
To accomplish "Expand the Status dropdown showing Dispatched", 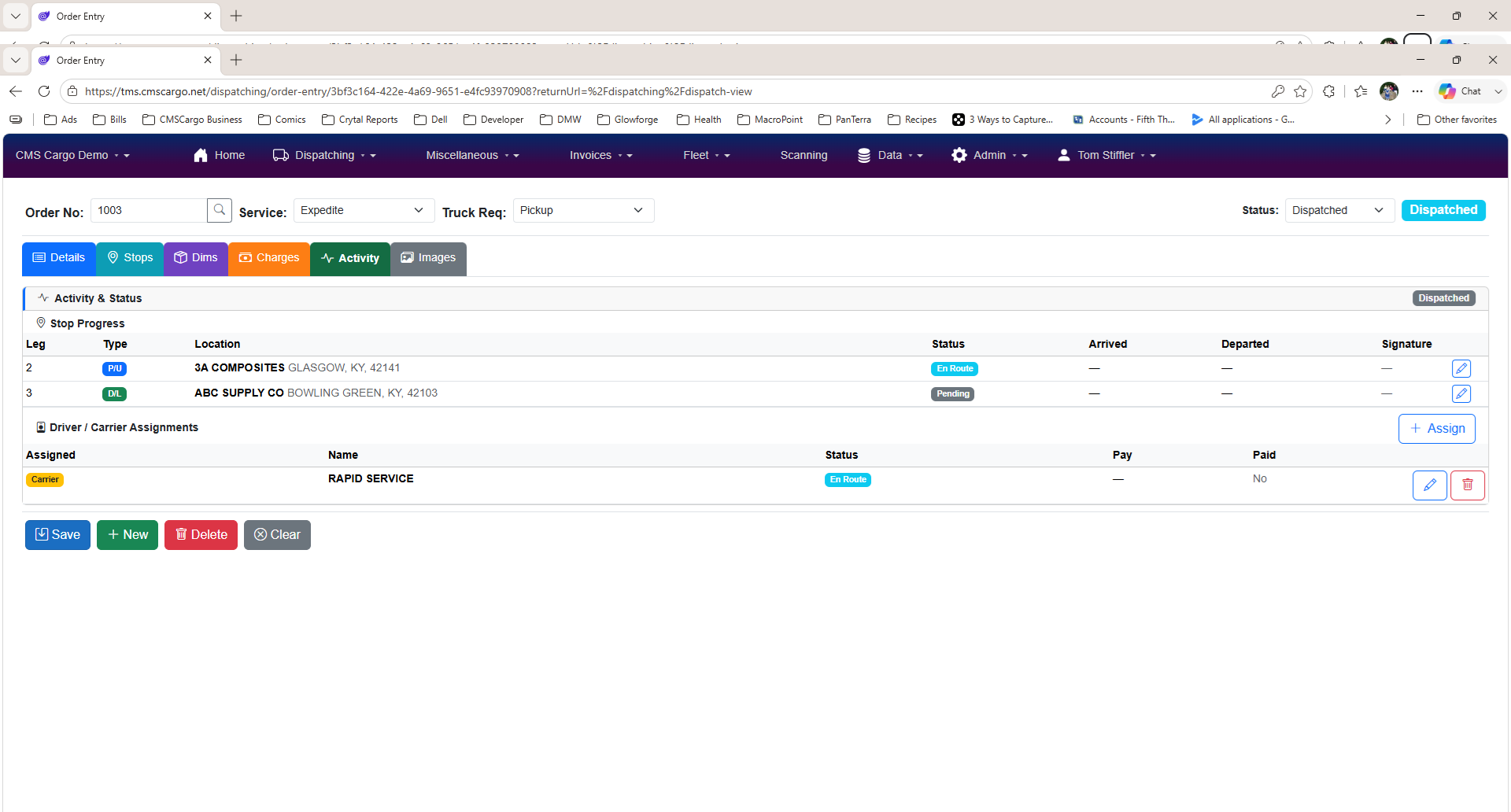I will 1339,210.
